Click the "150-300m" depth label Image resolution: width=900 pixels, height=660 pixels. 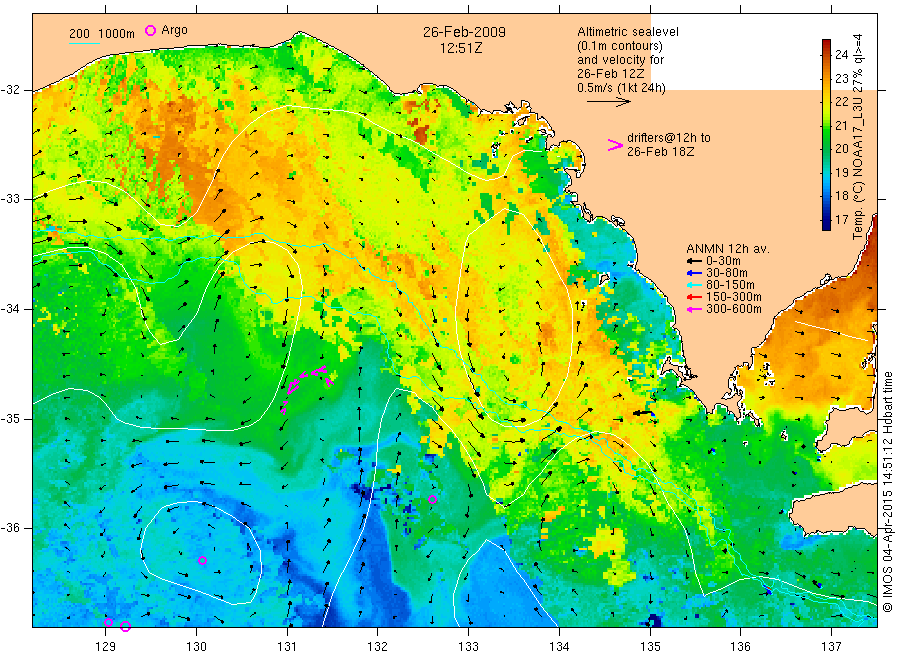[734, 297]
